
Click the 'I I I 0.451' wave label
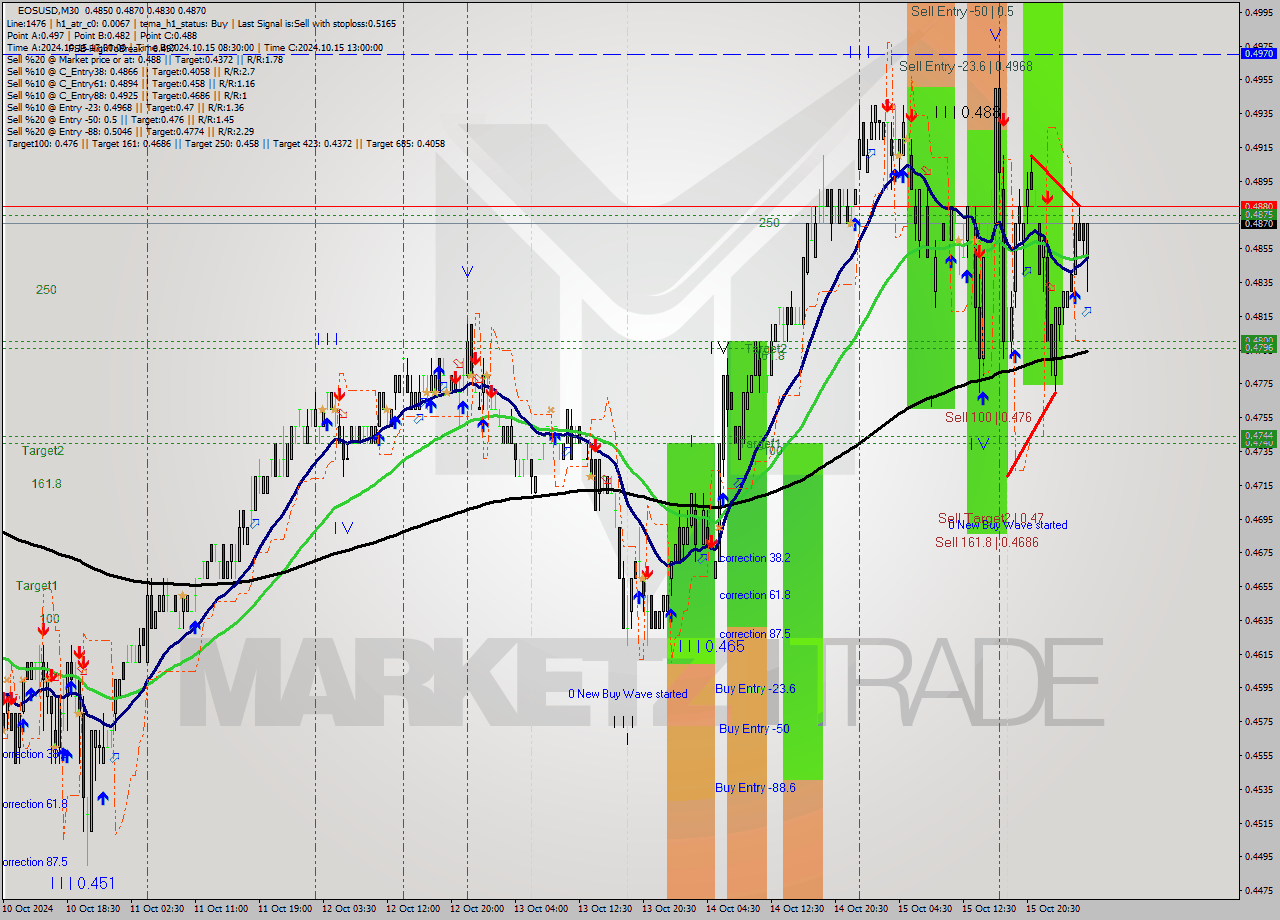(82, 883)
